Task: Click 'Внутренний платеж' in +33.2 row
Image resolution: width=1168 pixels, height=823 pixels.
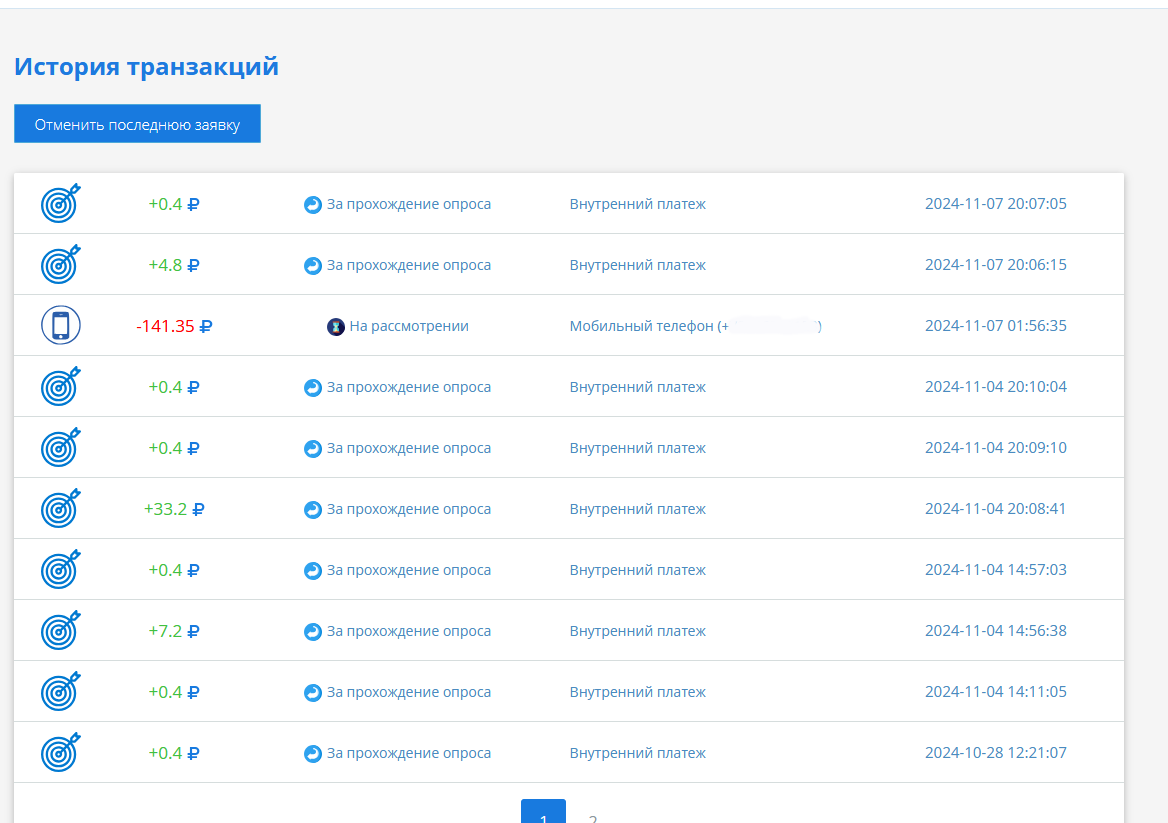Action: click(x=638, y=509)
